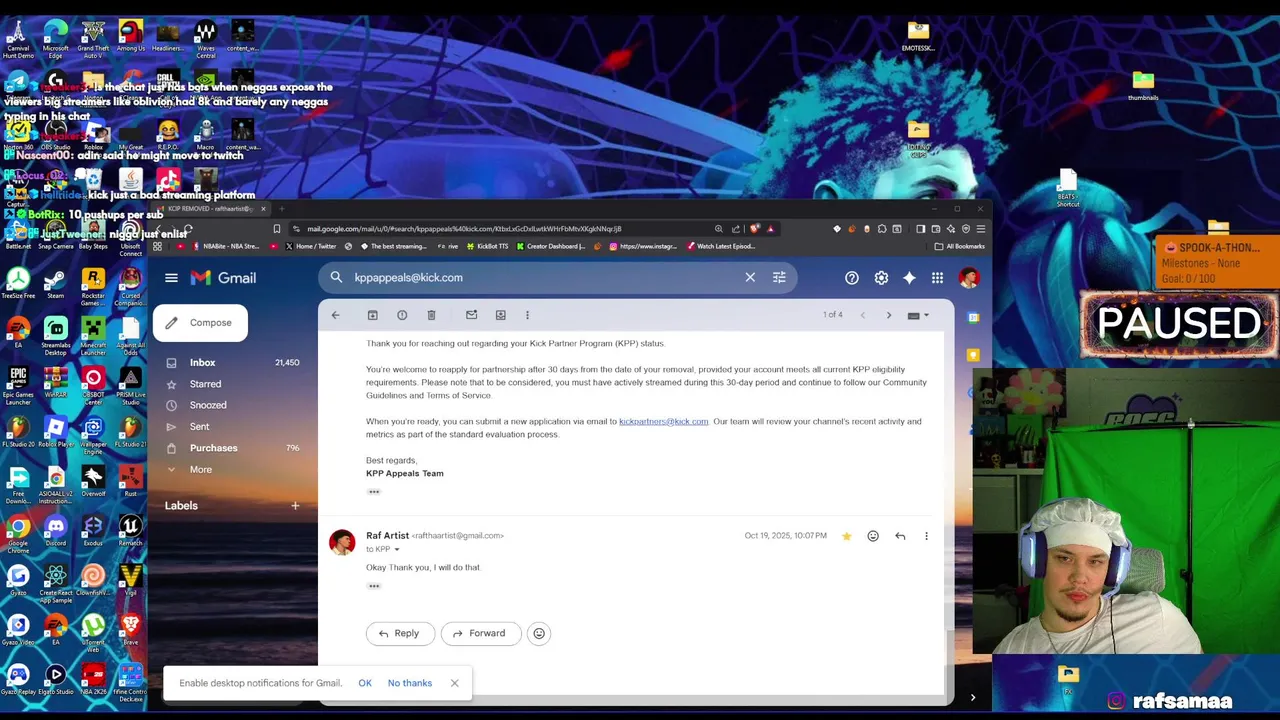
Task: Open Gmail settings gear
Action: pos(881,278)
